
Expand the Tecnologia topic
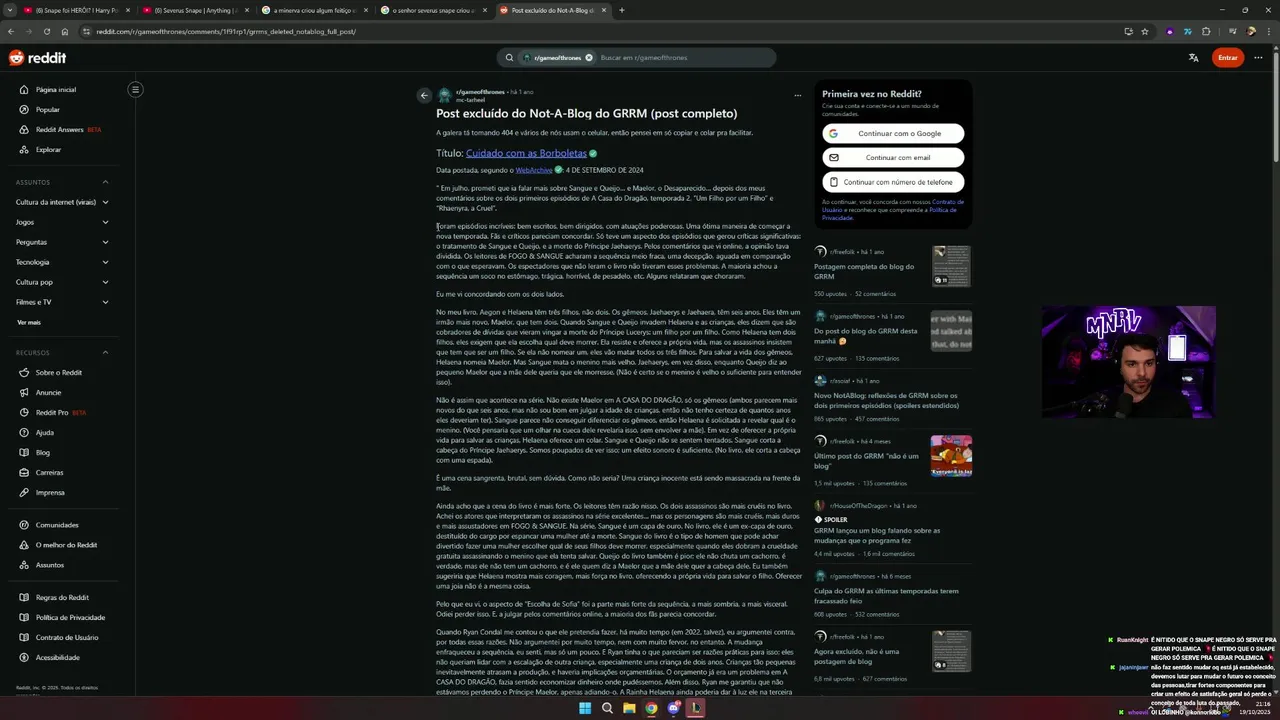pos(62,262)
